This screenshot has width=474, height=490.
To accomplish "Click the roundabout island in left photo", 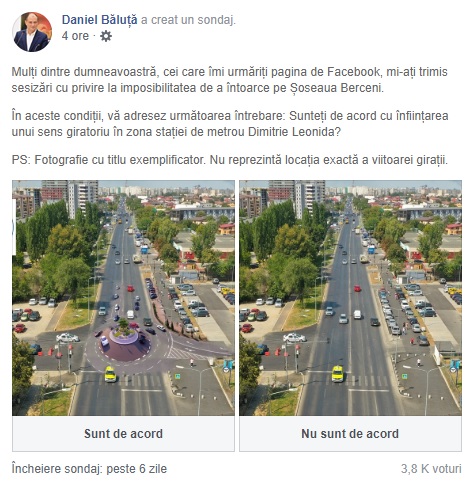I will tap(124, 334).
